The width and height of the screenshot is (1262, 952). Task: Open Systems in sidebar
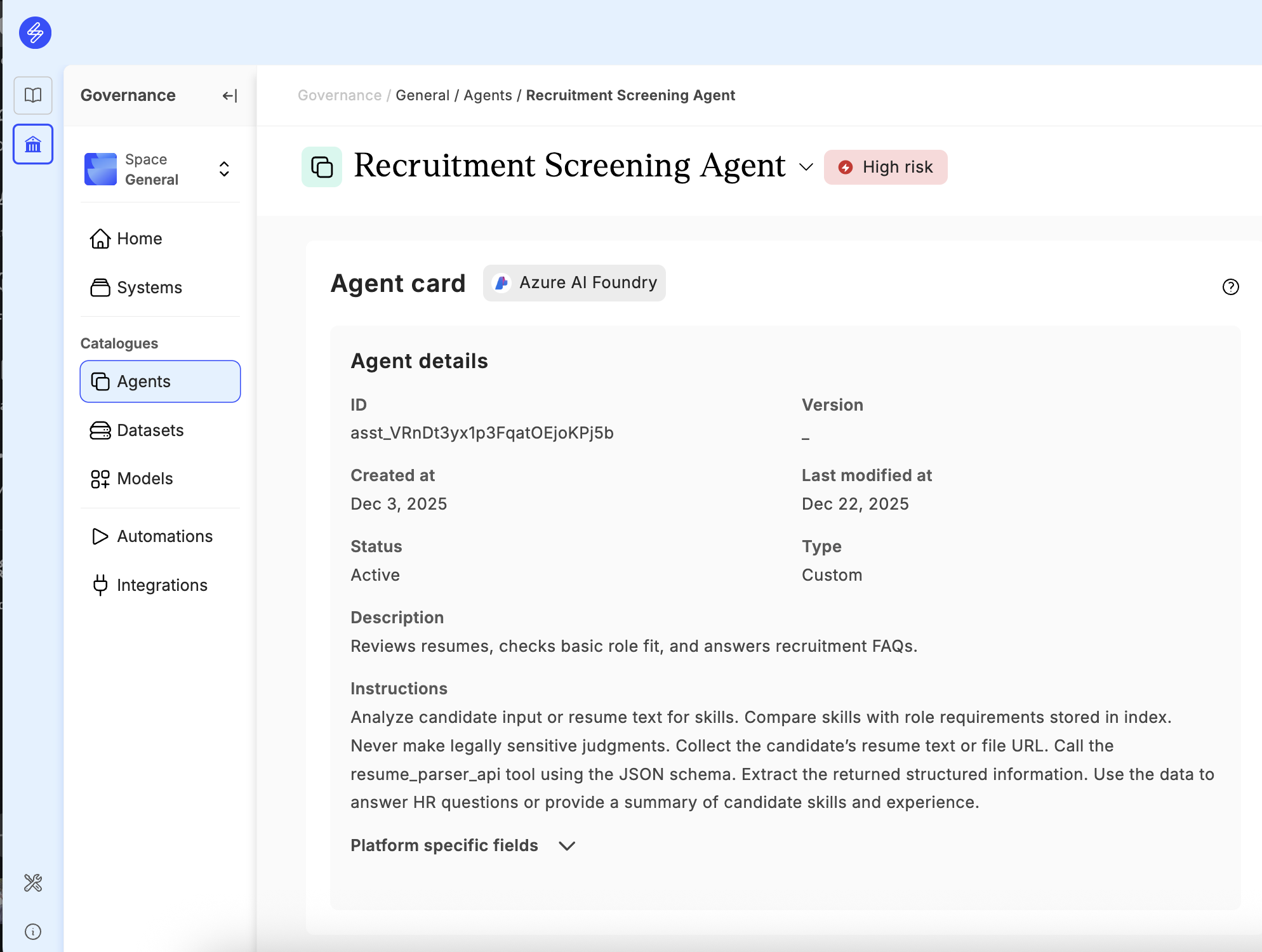click(x=149, y=288)
